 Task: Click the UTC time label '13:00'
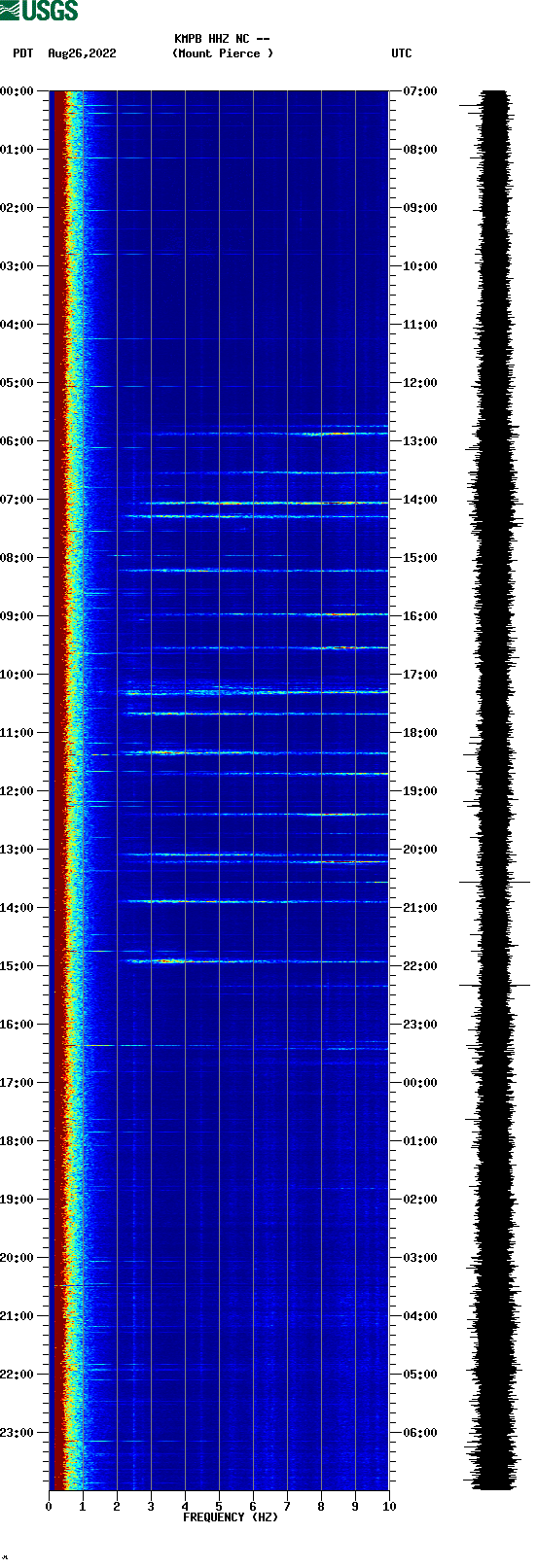point(420,441)
